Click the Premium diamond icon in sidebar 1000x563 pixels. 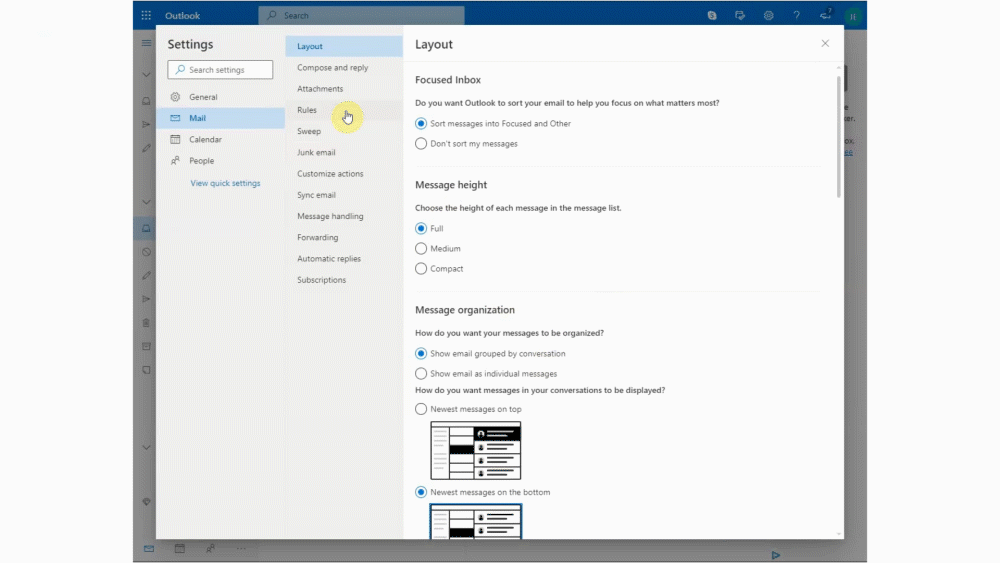[146, 502]
